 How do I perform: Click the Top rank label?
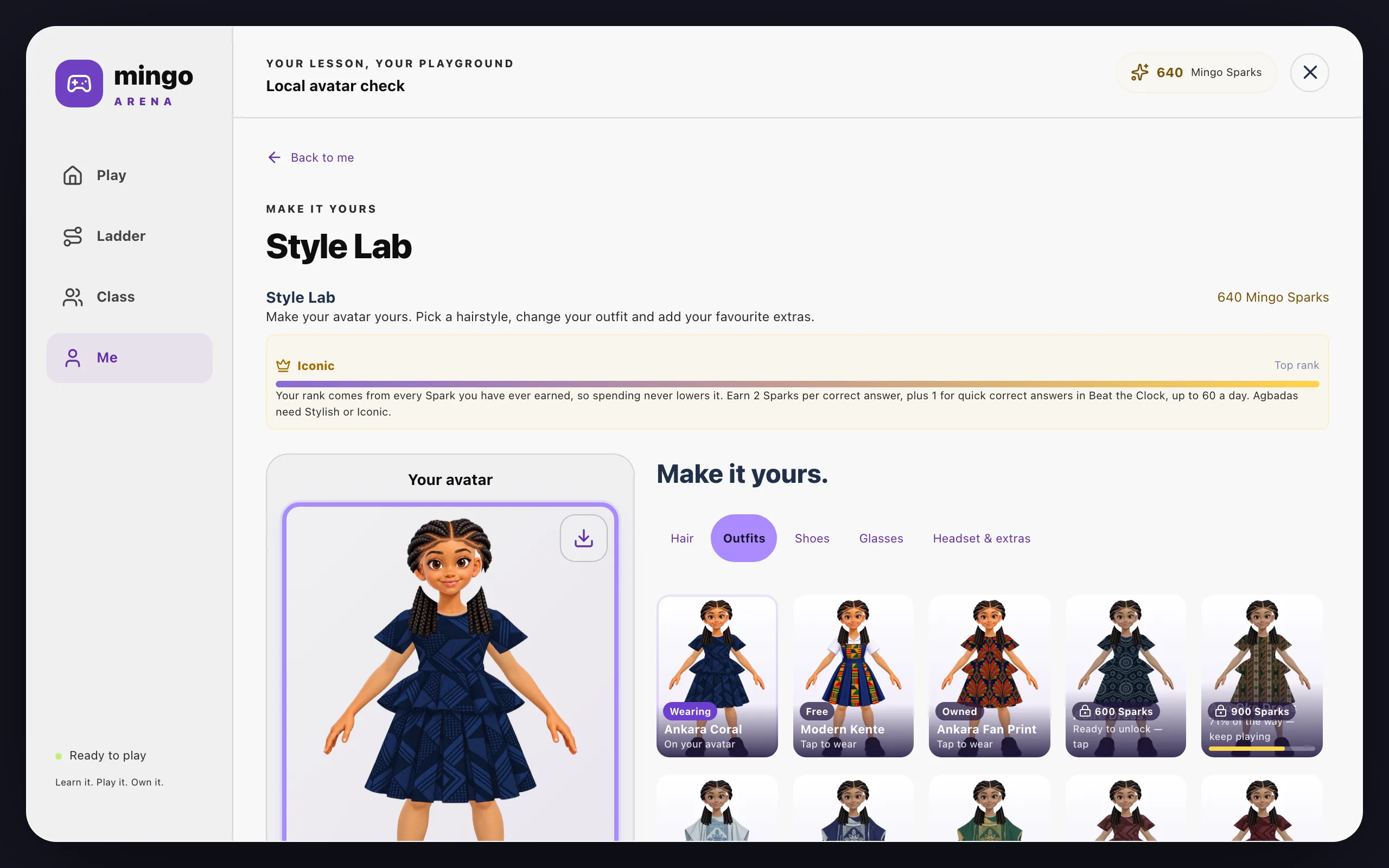pos(1297,365)
